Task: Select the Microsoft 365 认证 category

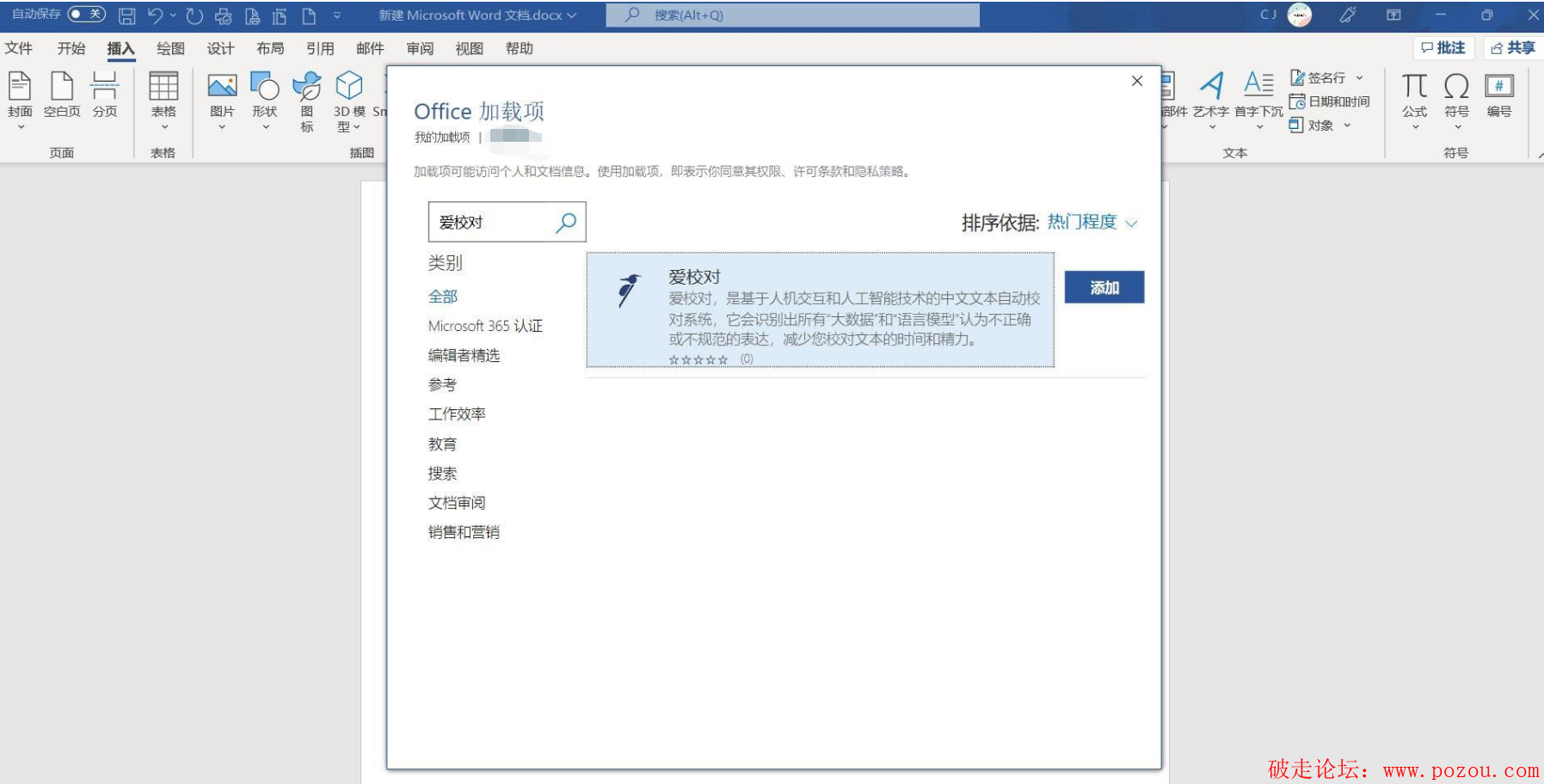Action: [485, 326]
